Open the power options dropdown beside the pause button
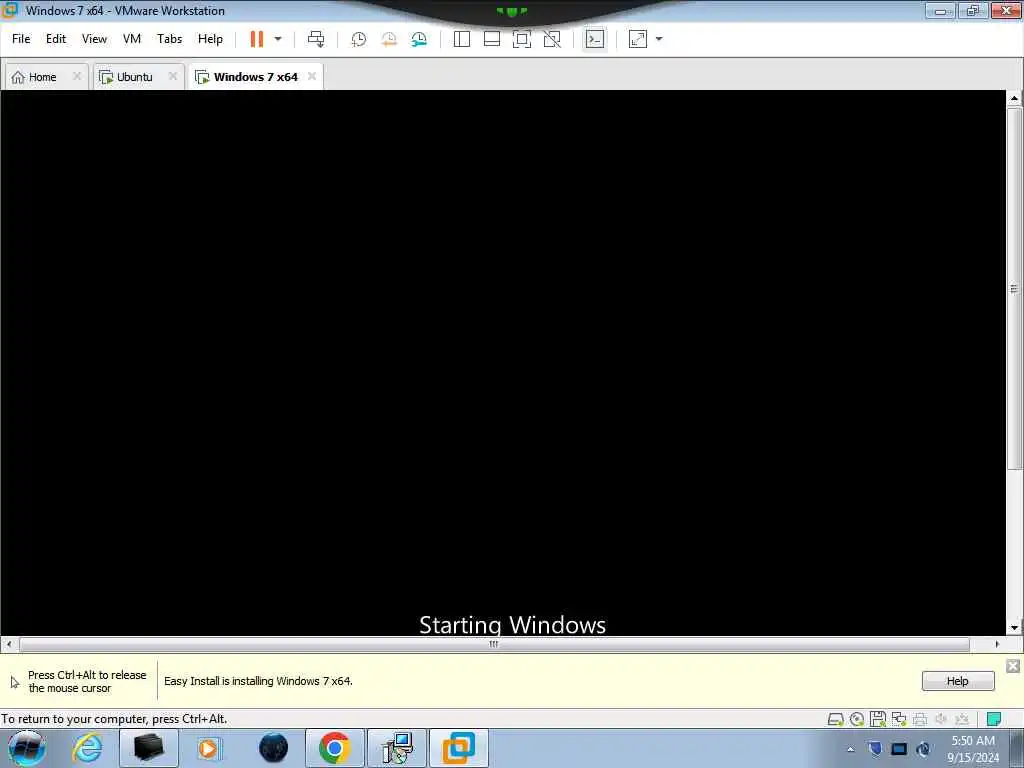Image resolution: width=1024 pixels, height=768 pixels. [x=278, y=39]
